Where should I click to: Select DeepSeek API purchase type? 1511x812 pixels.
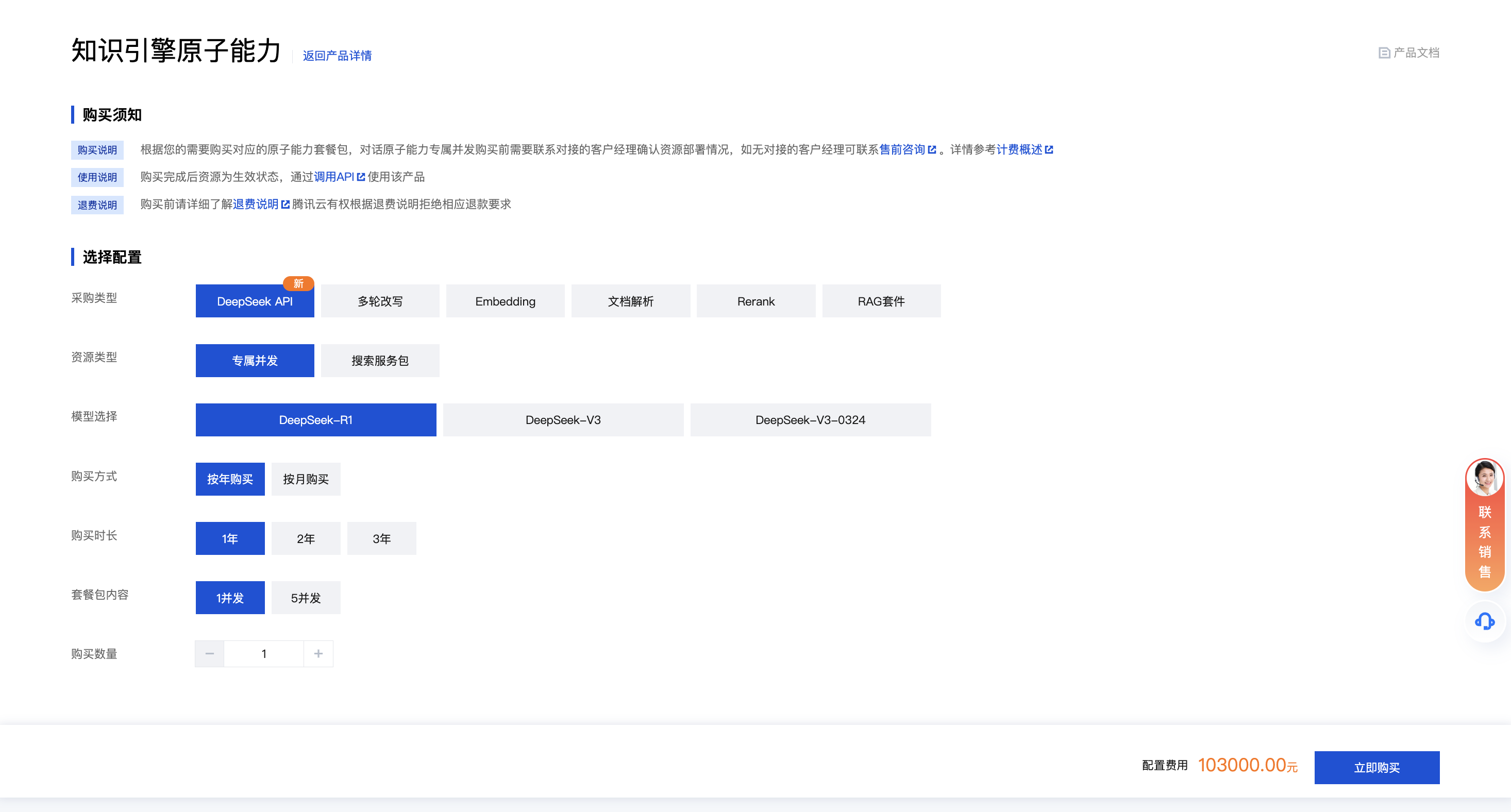coord(255,301)
